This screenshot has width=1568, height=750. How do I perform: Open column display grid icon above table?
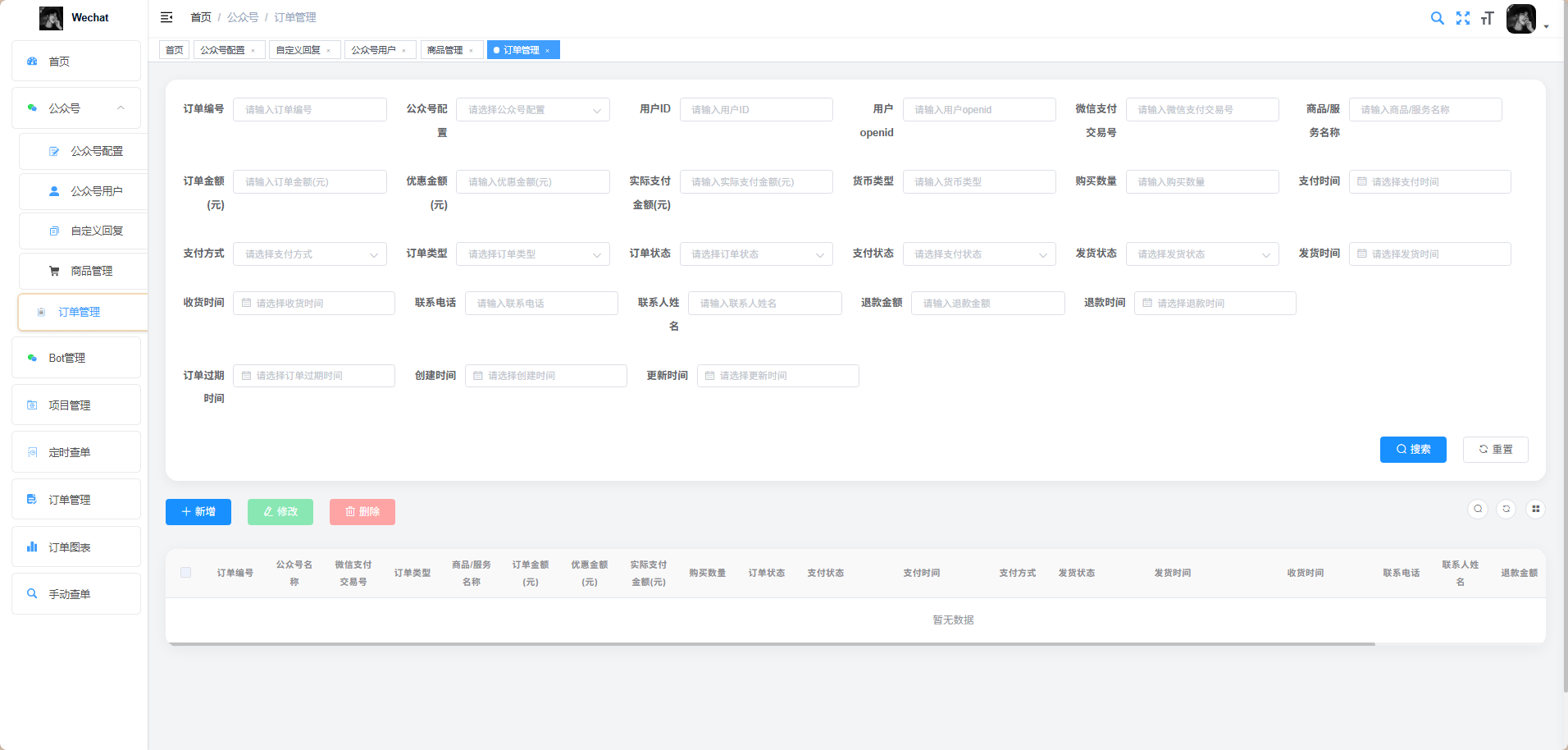pyautogui.click(x=1535, y=509)
